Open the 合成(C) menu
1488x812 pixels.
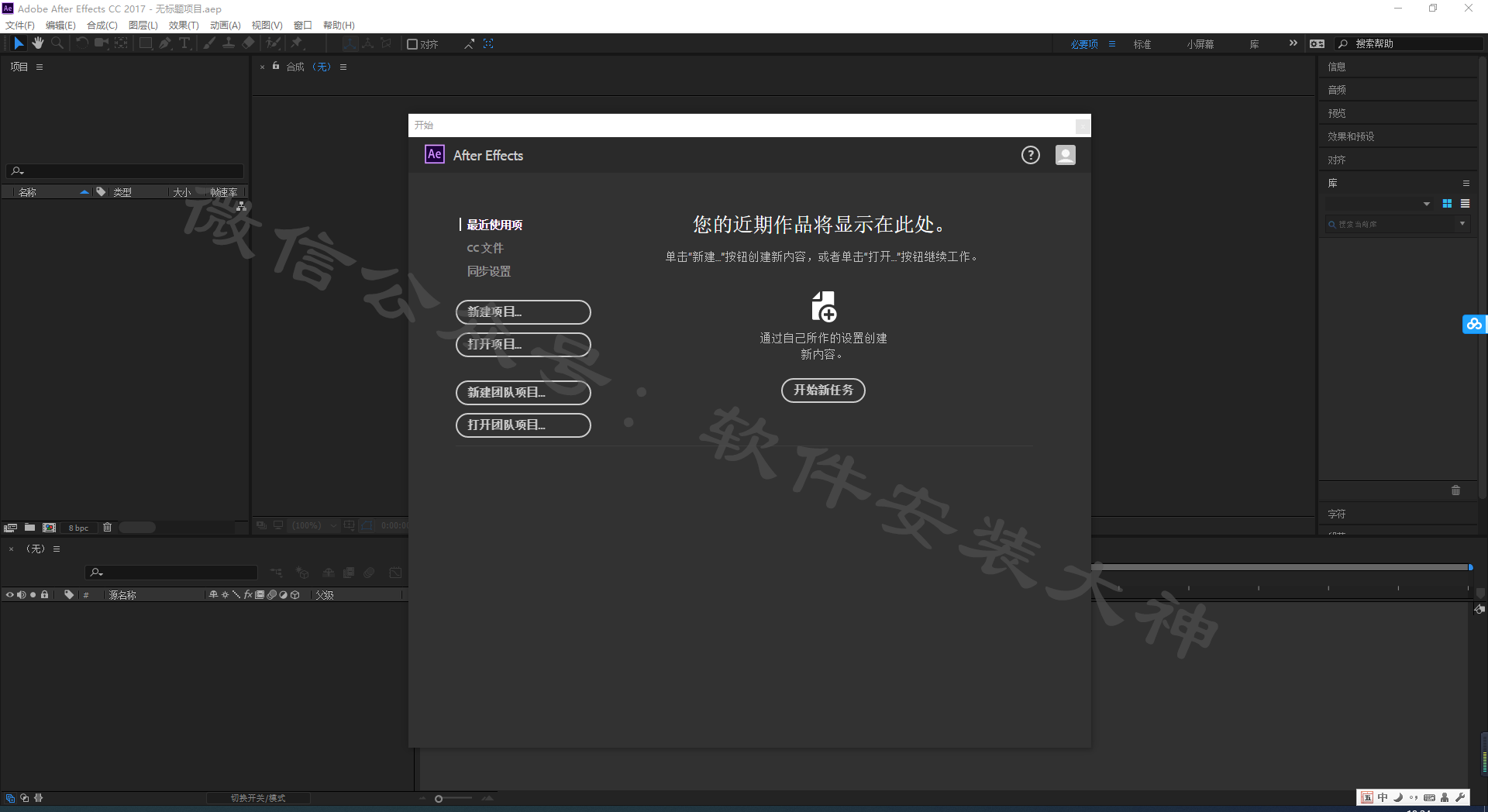(102, 26)
